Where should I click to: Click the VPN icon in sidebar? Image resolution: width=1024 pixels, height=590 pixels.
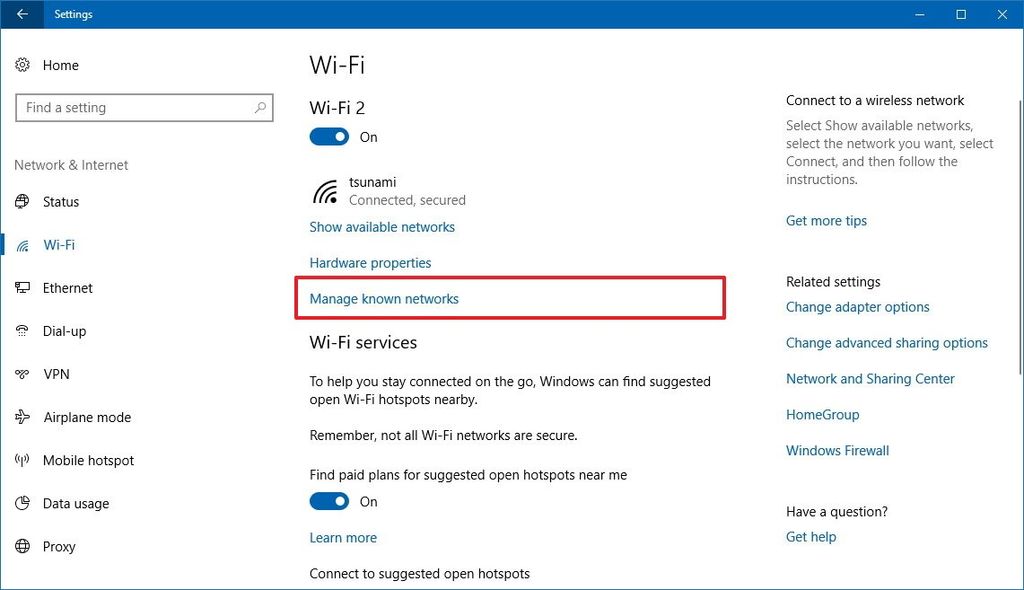pyautogui.click(x=23, y=374)
